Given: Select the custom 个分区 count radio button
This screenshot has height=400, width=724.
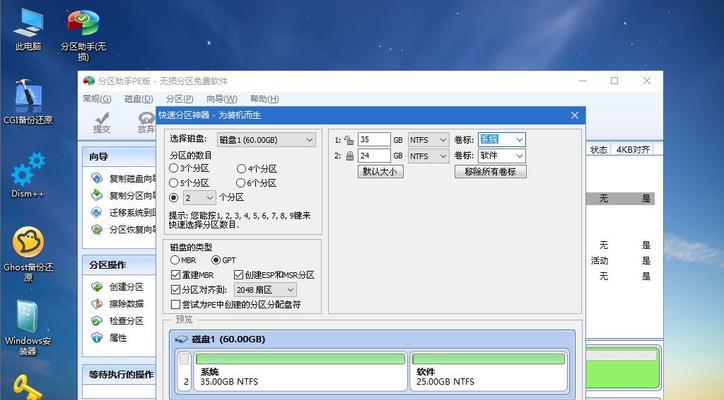Looking at the screenshot, I should tap(174, 198).
